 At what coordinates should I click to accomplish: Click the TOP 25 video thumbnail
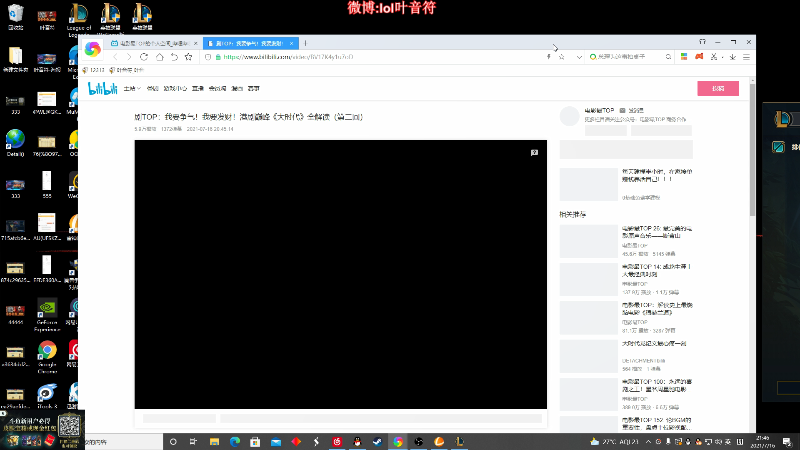pyautogui.click(x=589, y=241)
